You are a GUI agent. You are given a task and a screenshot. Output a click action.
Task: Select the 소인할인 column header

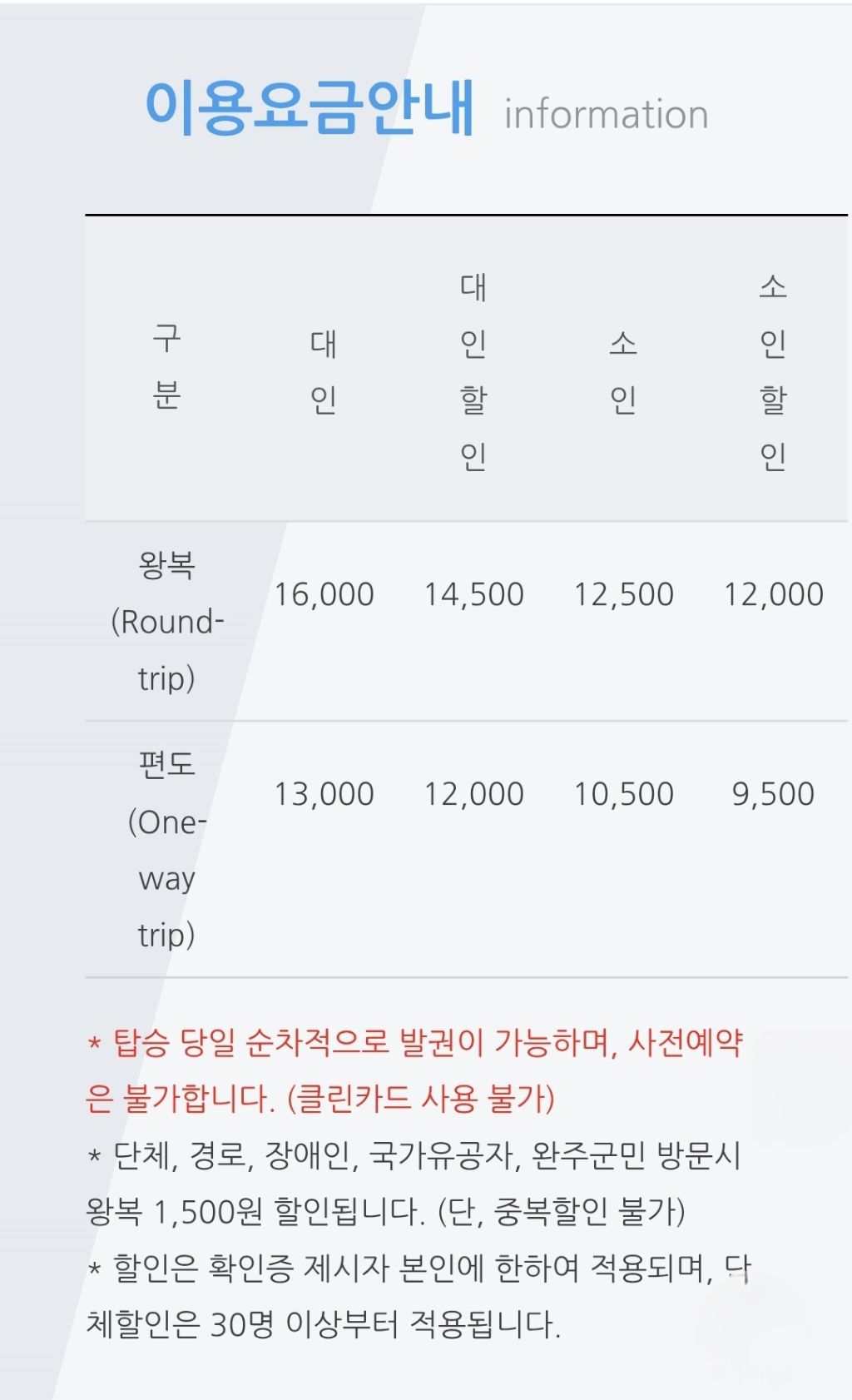click(x=773, y=371)
